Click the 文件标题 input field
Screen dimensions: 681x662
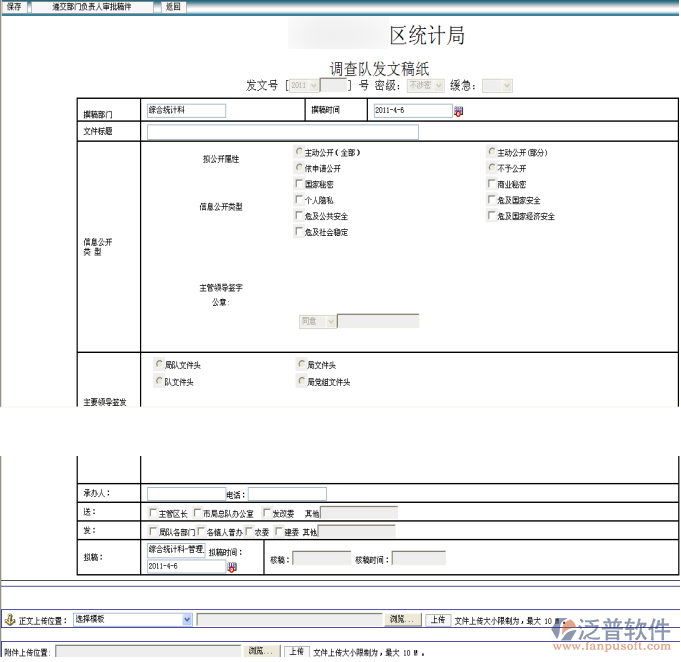pos(283,132)
